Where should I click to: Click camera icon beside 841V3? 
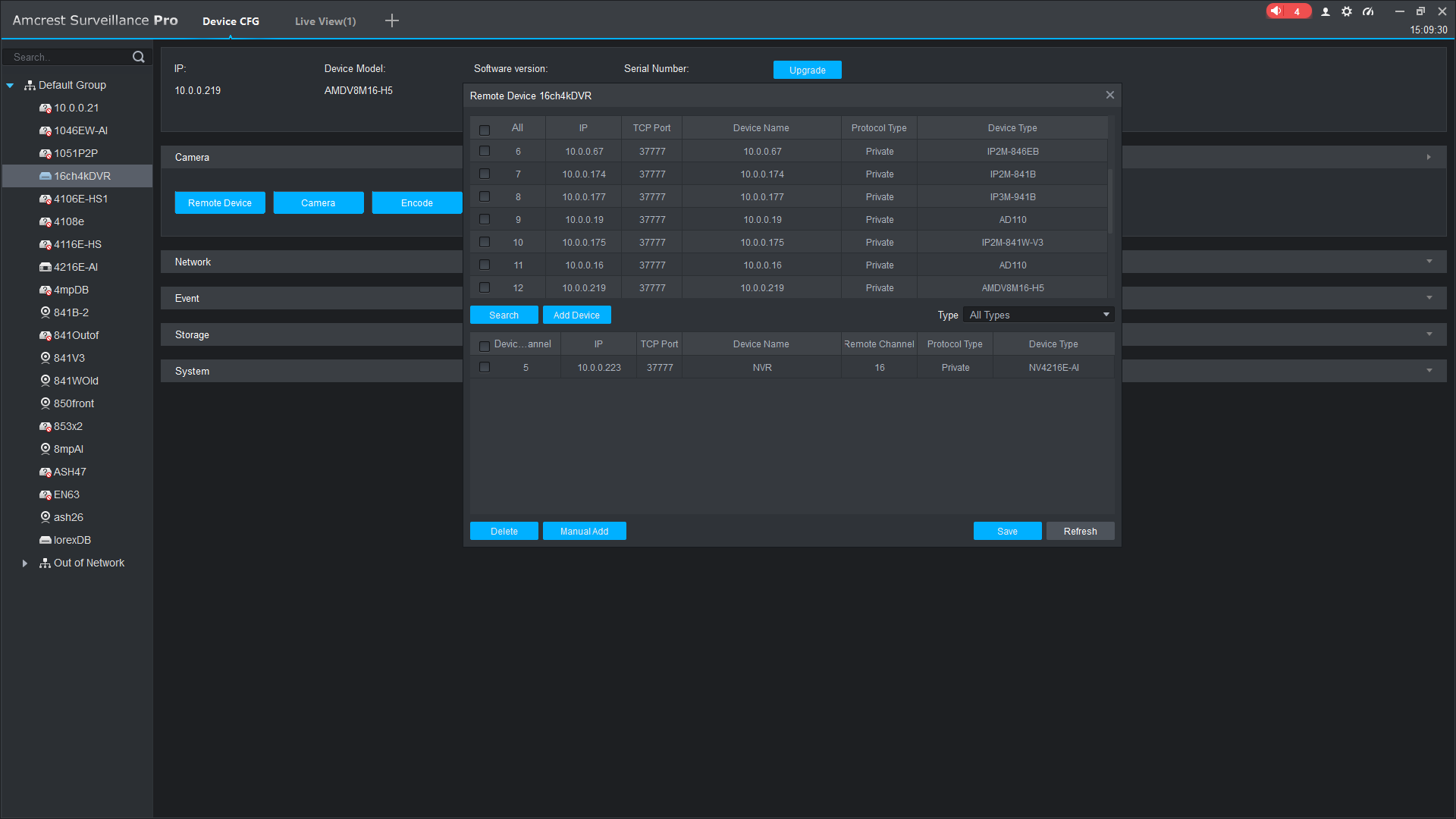tap(45, 358)
